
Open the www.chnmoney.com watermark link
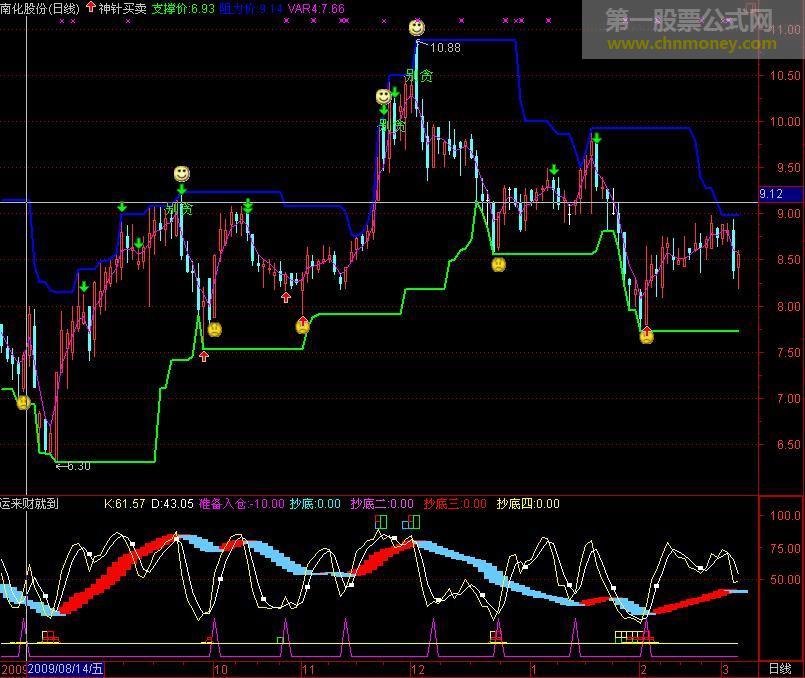690,45
